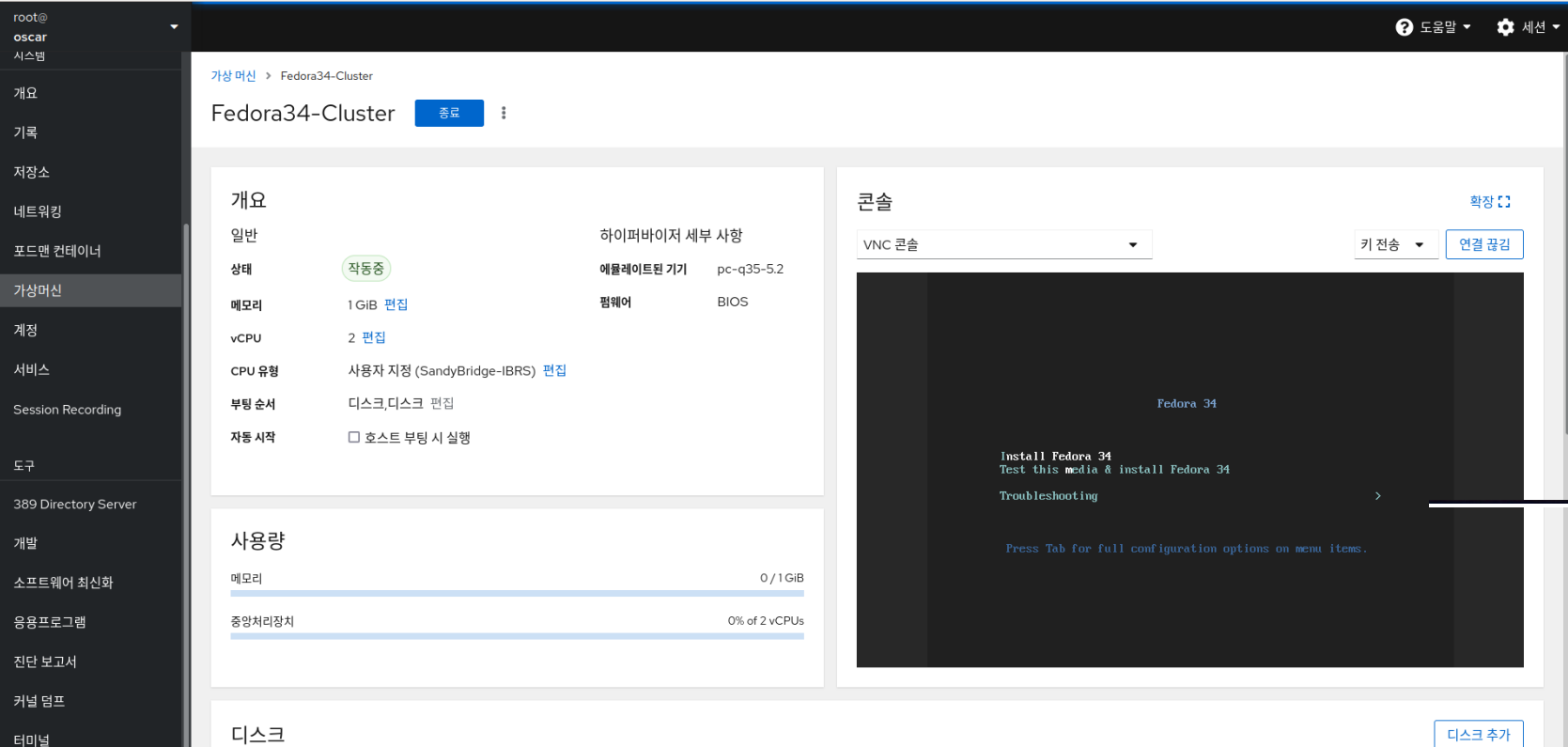1568x747 pixels.
Task: Click the 0% of 2 vCPUs value
Action: click(766, 621)
